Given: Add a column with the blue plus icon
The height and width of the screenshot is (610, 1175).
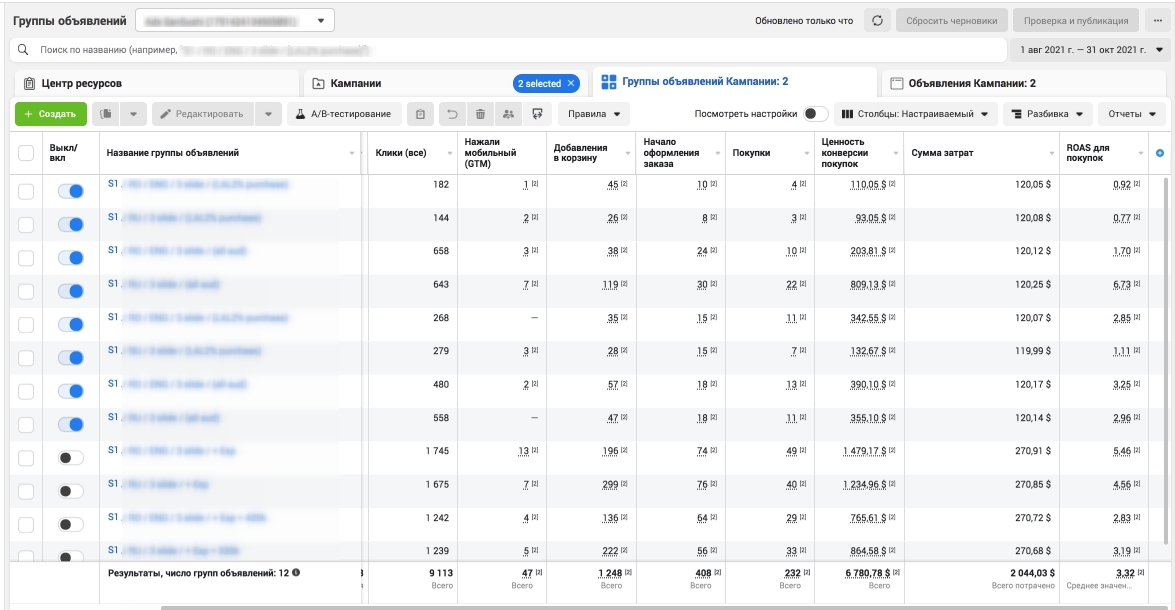Looking at the screenshot, I should tap(1160, 153).
